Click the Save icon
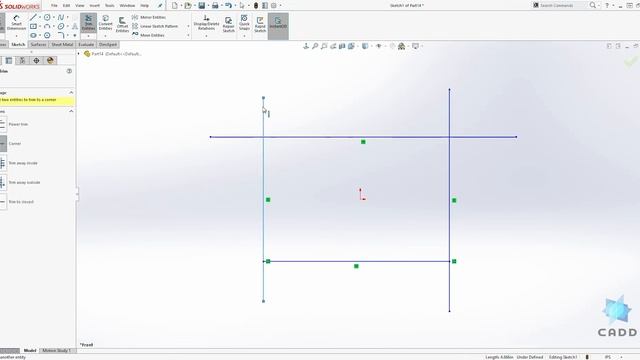Viewport: 640px width, 360px height. (202, 5)
